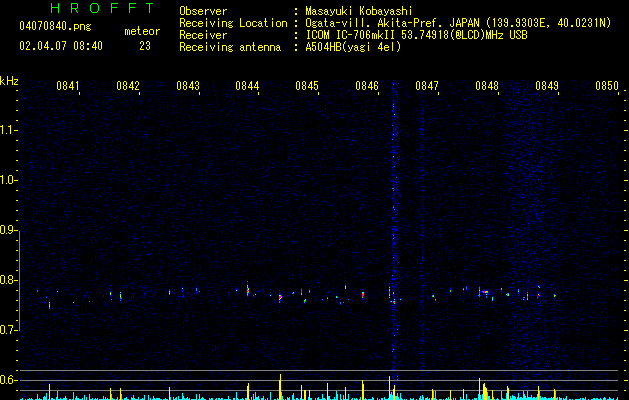Click the 0.9 frequency axis label
The width and height of the screenshot is (629, 400).
pos(8,230)
